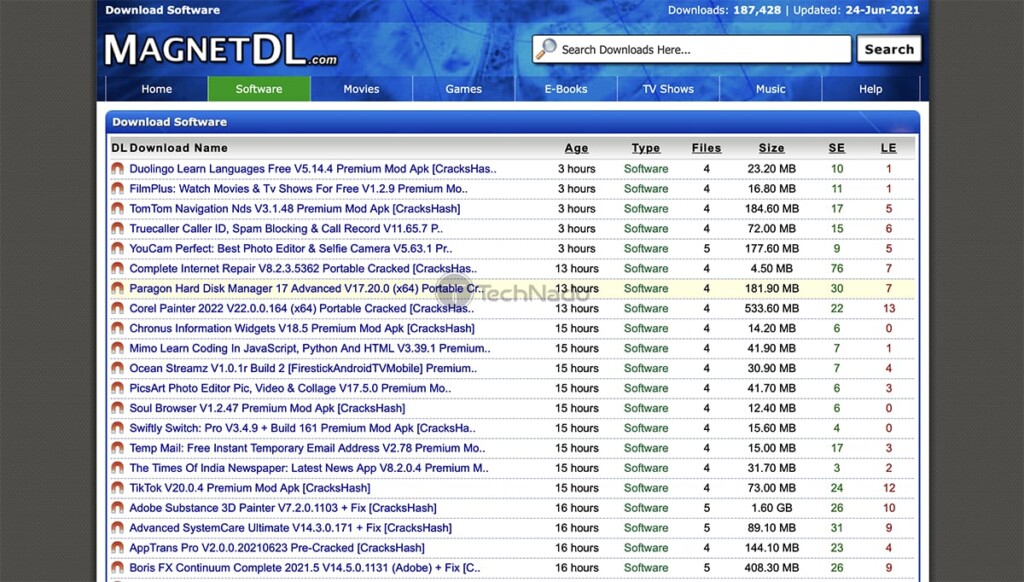Click magnet icon for TikTok V20.0.4 row
Viewport: 1024px width, 582px height.
[x=118, y=488]
